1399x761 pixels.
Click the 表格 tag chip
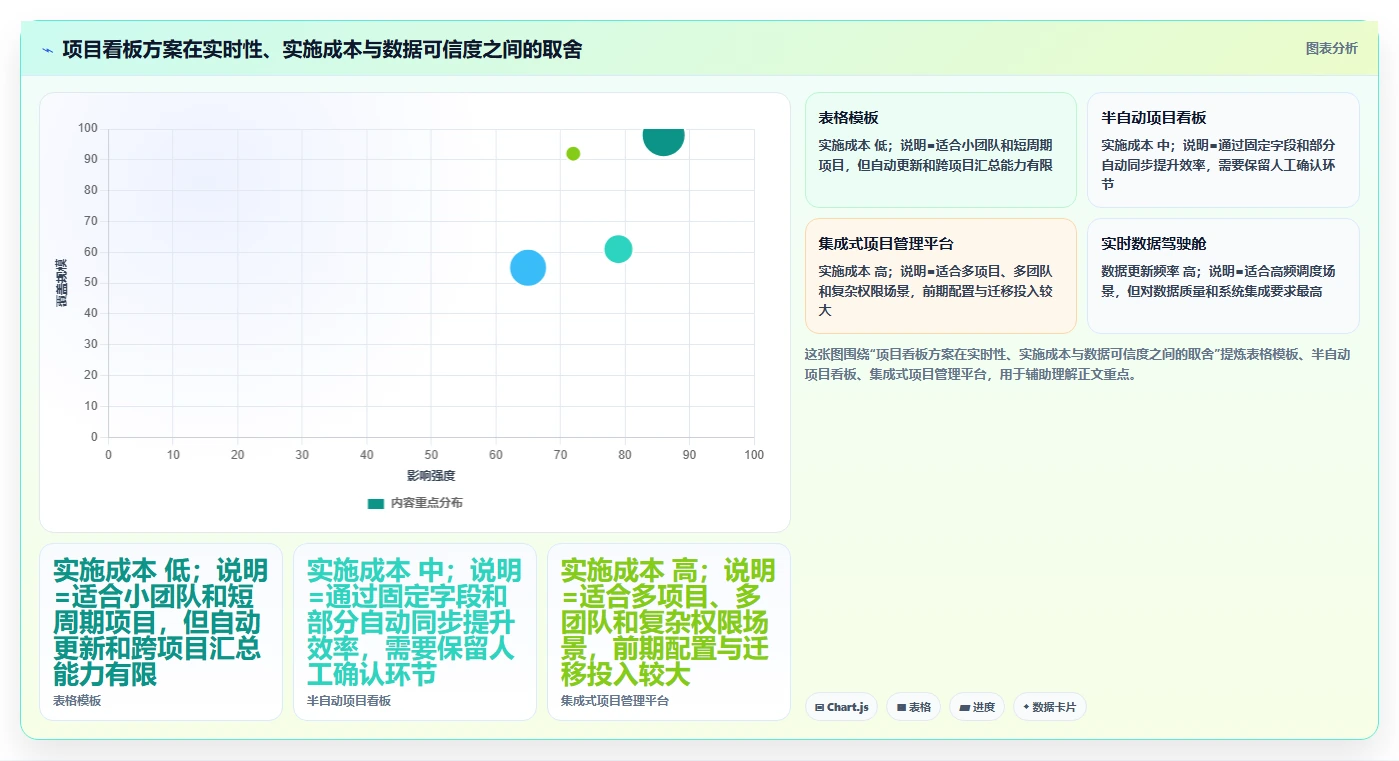[x=914, y=707]
